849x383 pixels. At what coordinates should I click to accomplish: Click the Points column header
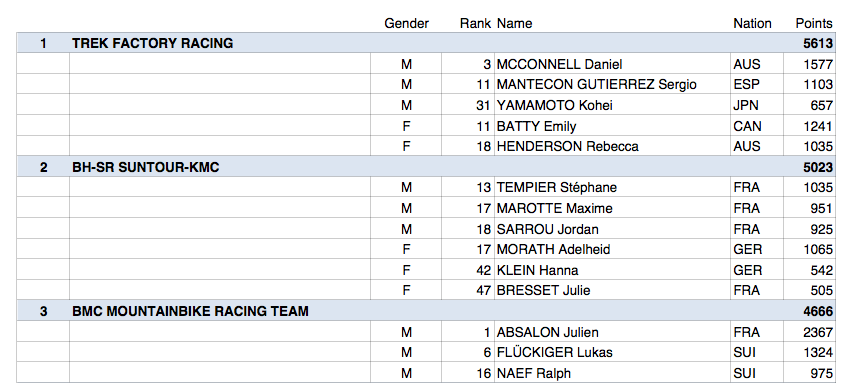click(x=814, y=23)
